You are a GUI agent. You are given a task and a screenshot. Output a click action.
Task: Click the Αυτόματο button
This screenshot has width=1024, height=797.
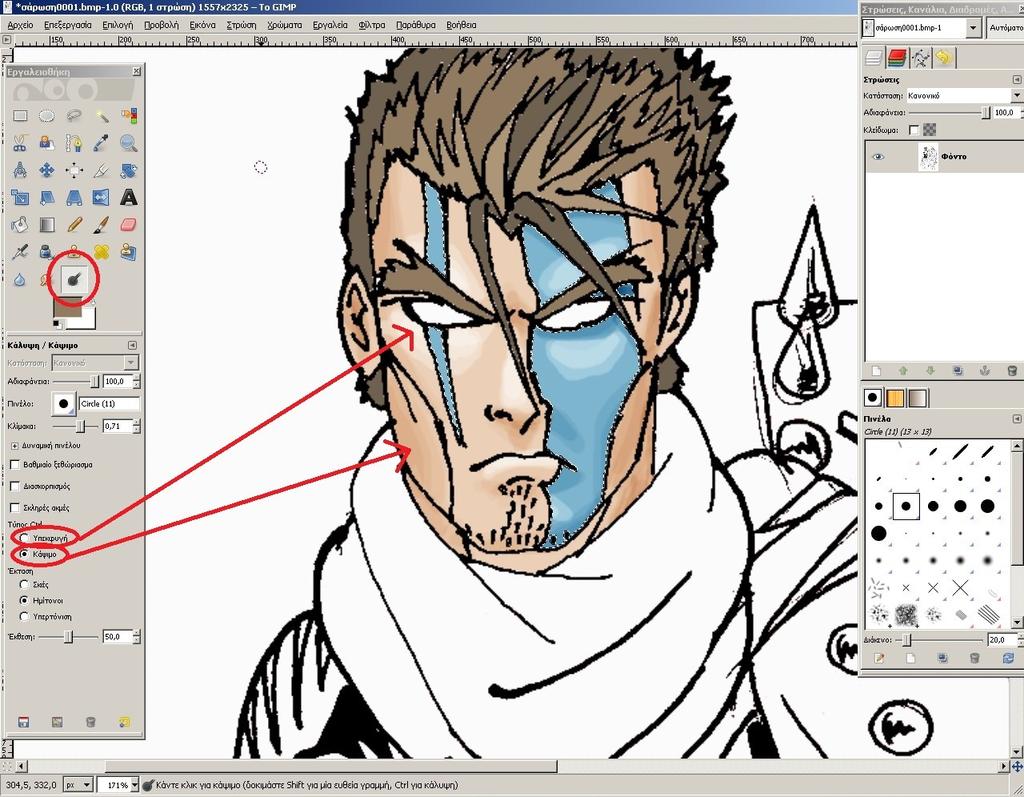click(1005, 27)
